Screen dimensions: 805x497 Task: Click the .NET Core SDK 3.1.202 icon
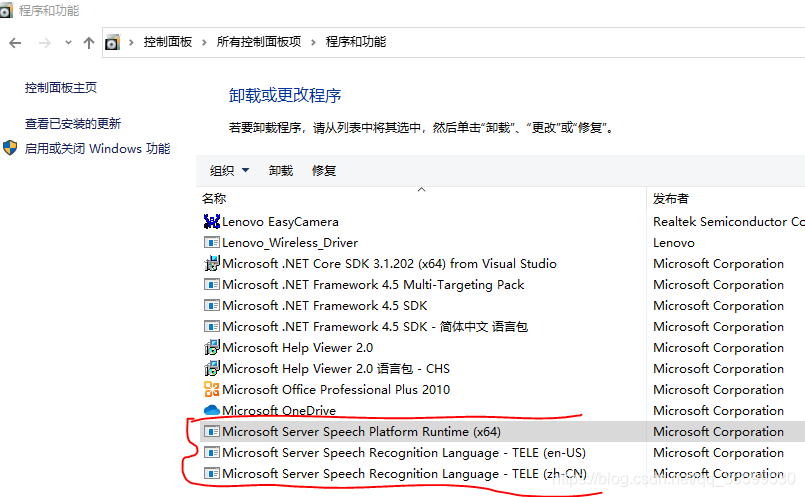pos(212,263)
